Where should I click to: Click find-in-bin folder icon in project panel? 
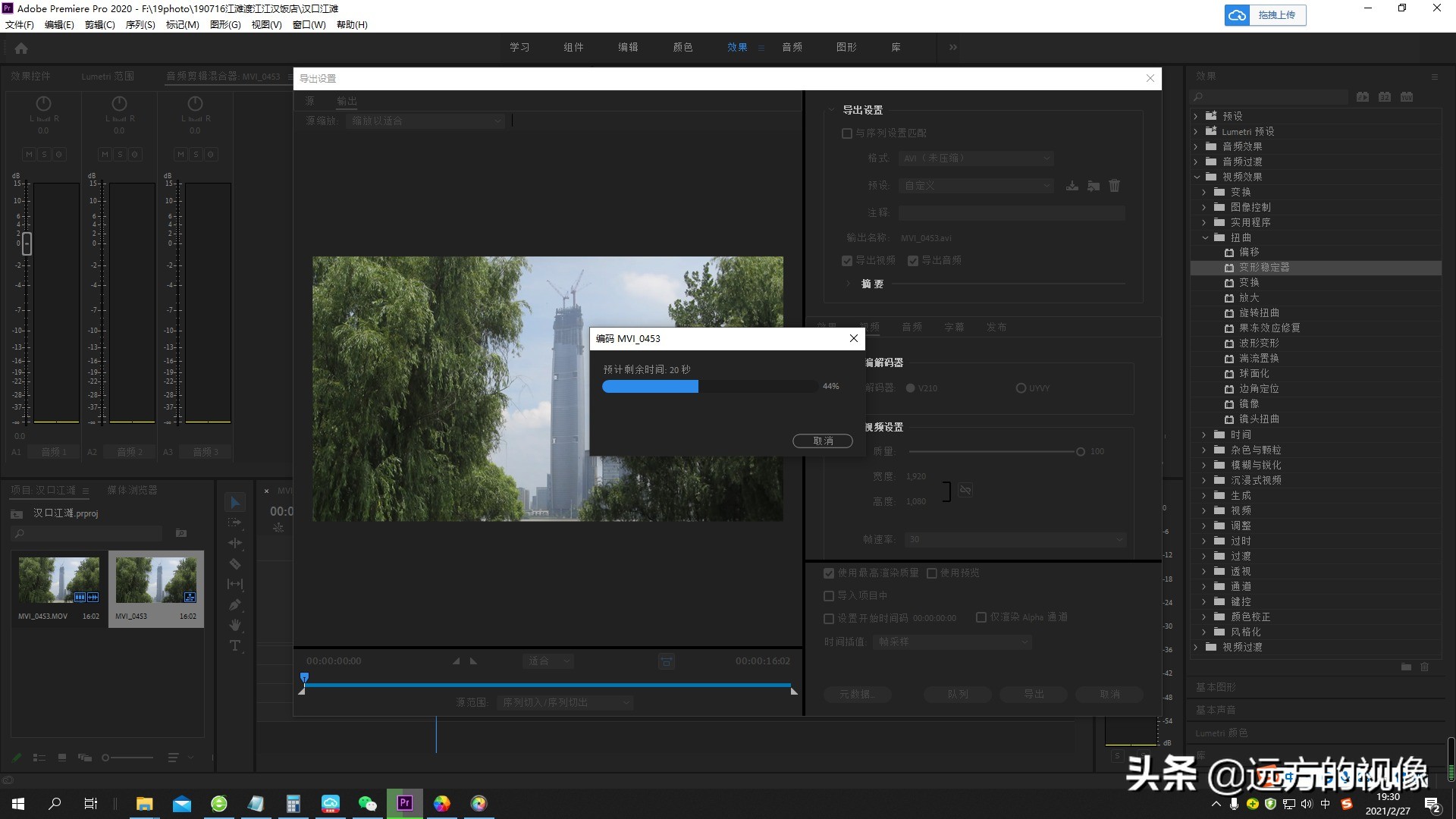pos(181,533)
